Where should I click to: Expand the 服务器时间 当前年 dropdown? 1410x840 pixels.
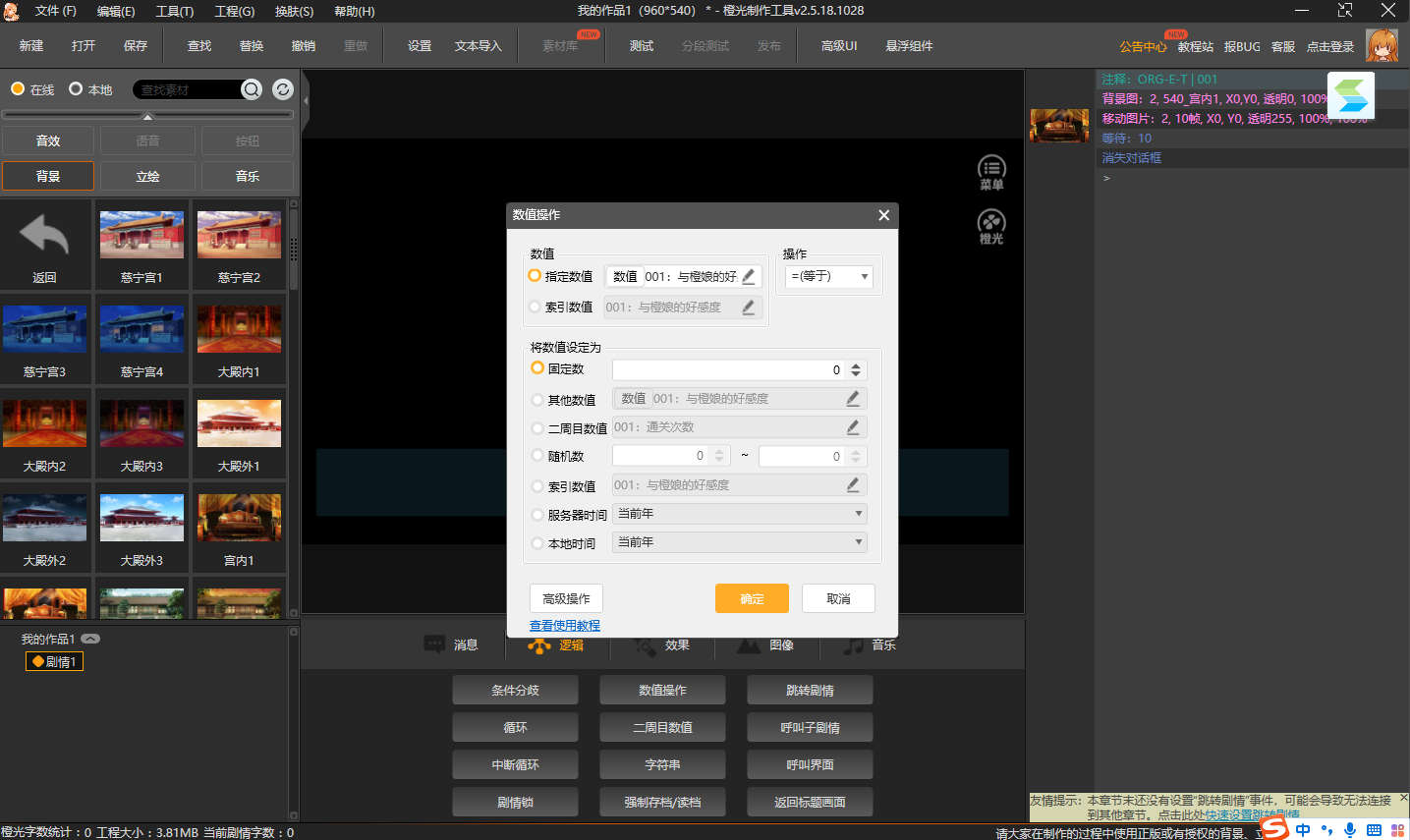(740, 514)
